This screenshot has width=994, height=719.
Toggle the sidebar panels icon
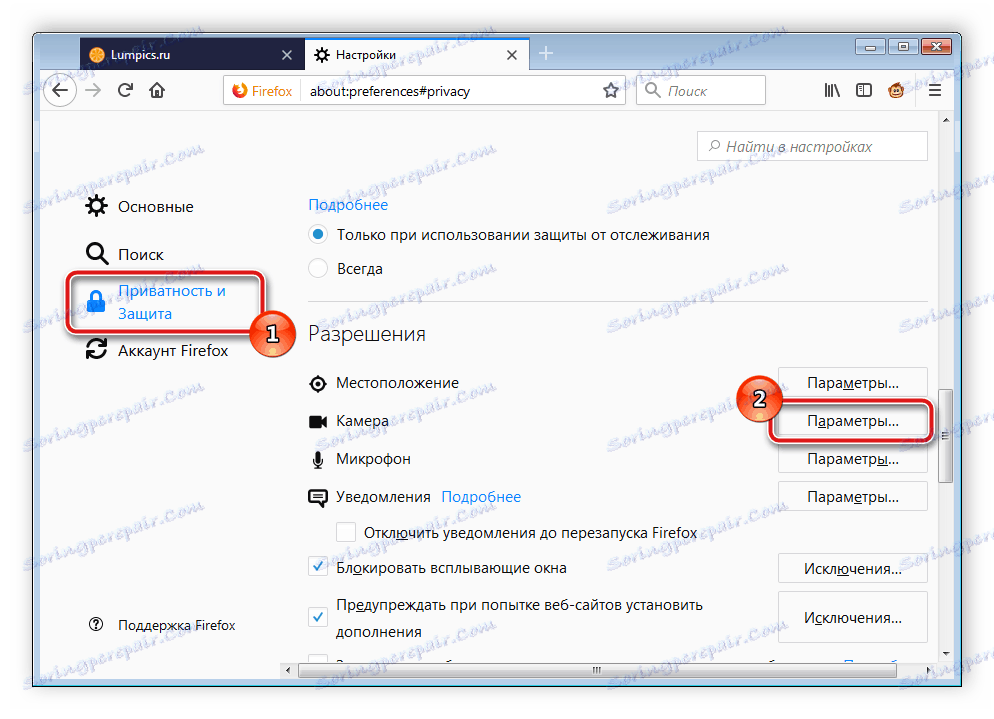click(863, 90)
